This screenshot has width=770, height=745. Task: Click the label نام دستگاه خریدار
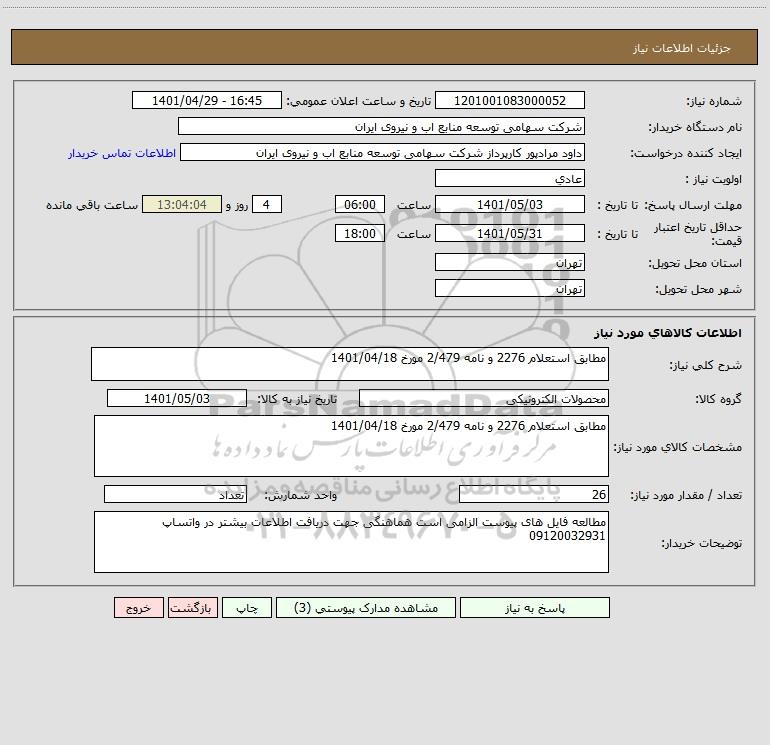[695, 127]
